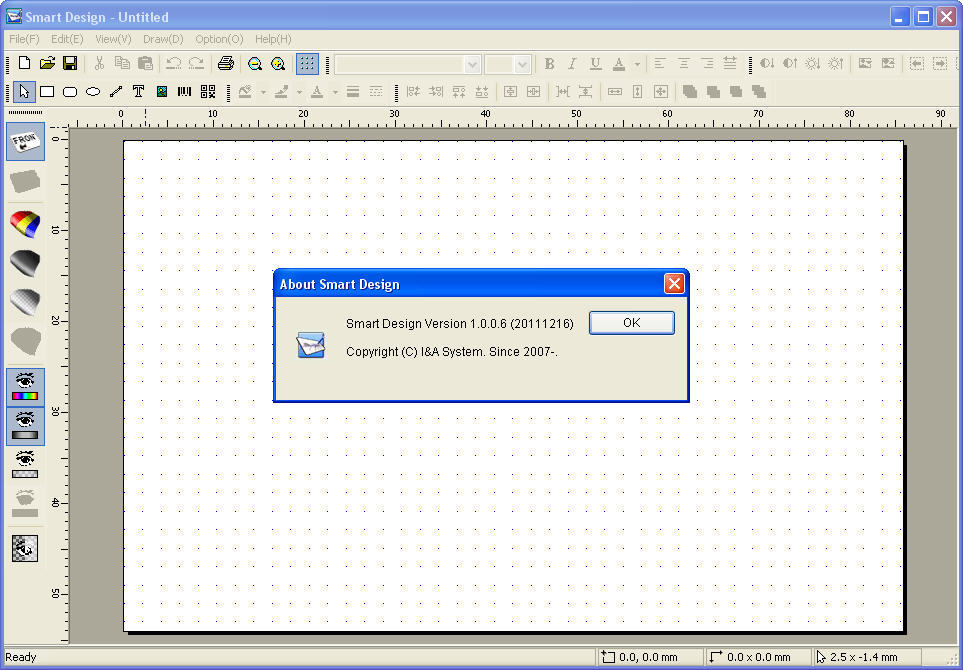Toggle overlay layer visibility eye
Screen dimensions: 963x670
[25, 464]
